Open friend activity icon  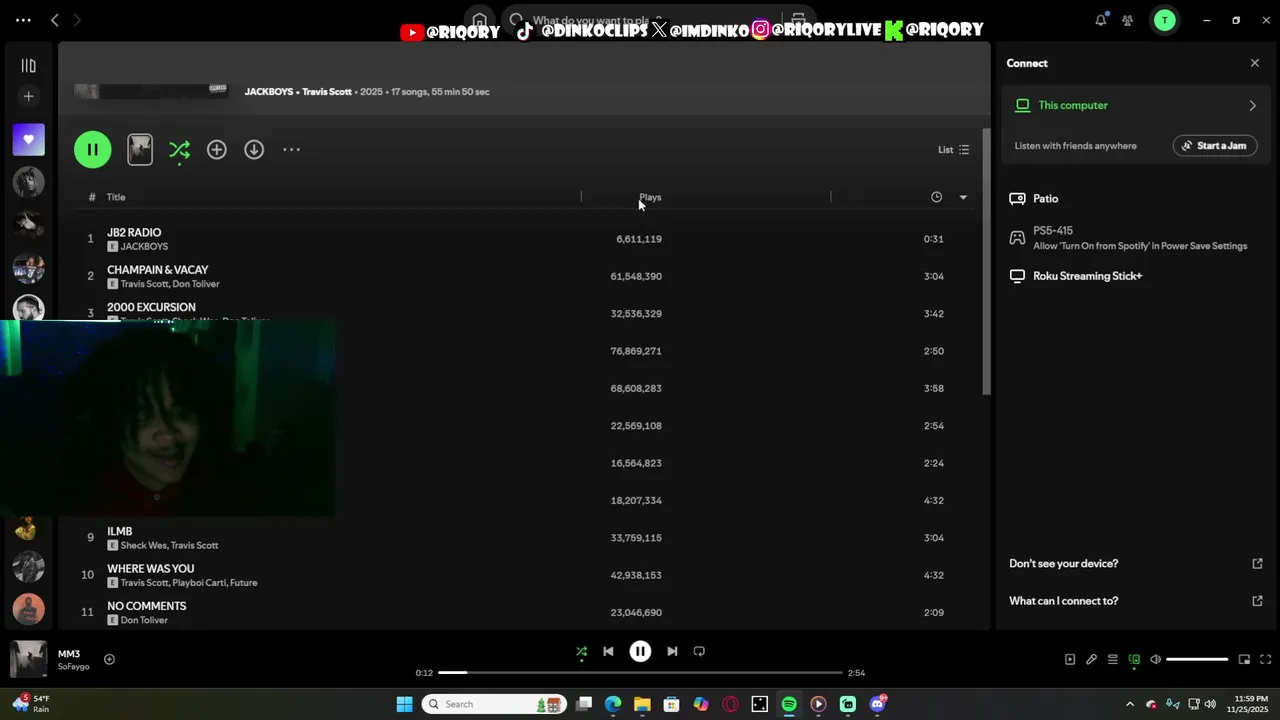tap(1128, 20)
